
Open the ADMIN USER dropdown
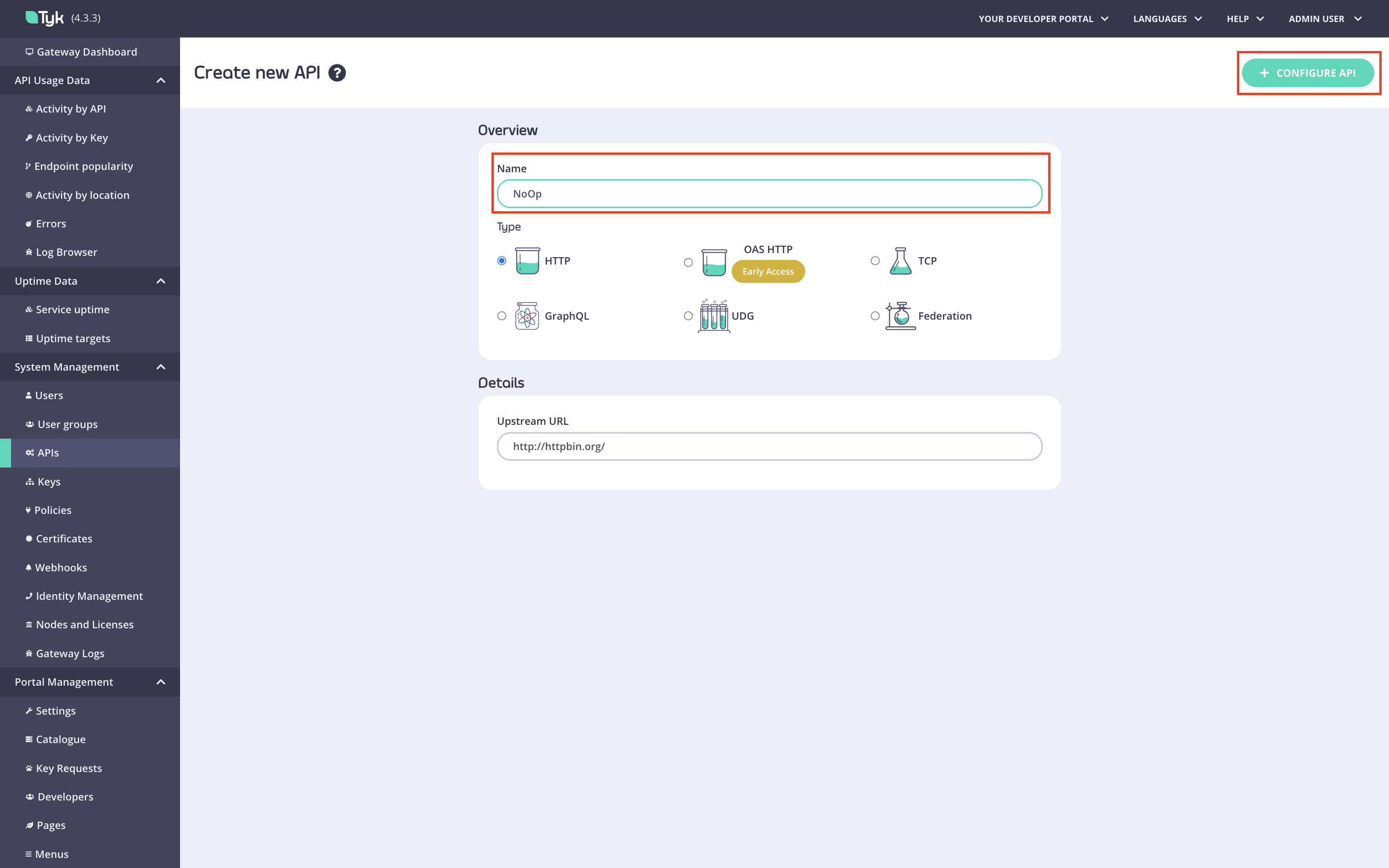click(1325, 18)
